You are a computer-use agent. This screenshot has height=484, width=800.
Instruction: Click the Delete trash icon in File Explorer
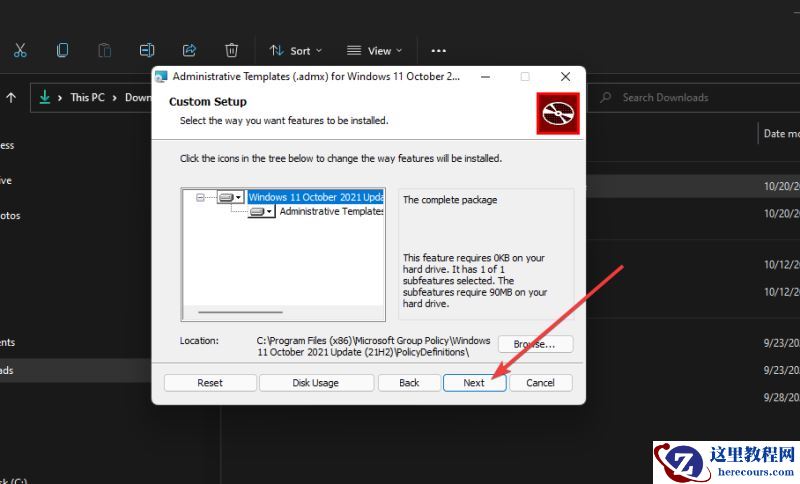click(232, 50)
